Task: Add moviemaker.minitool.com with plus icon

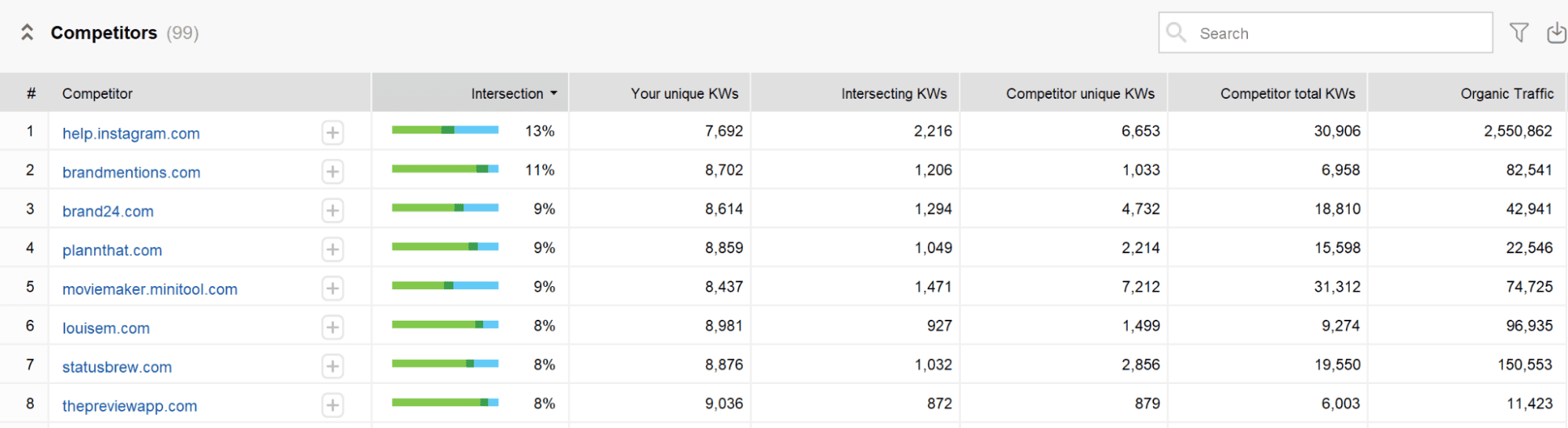Action: [333, 288]
